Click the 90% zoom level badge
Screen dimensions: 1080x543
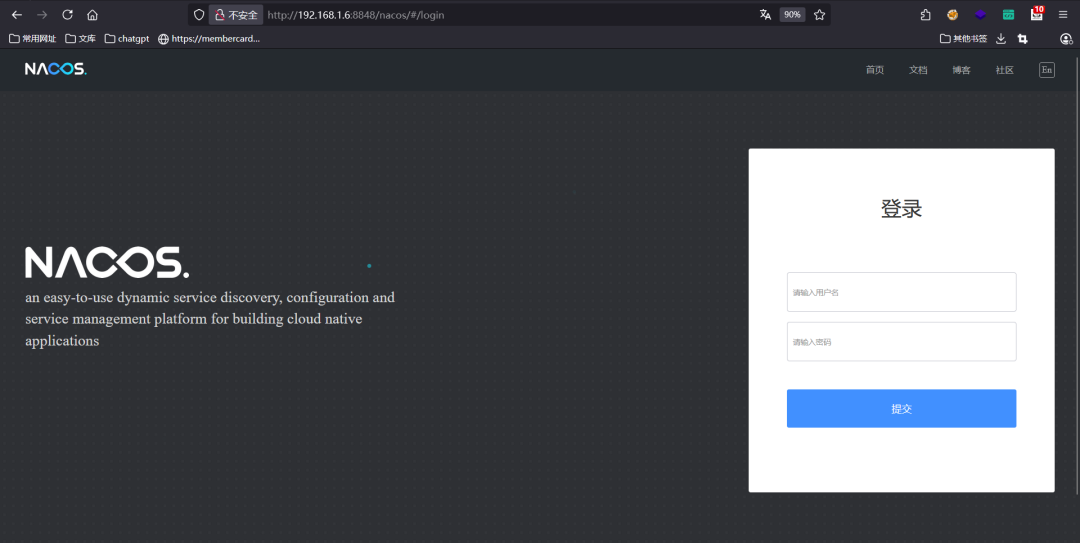click(792, 14)
